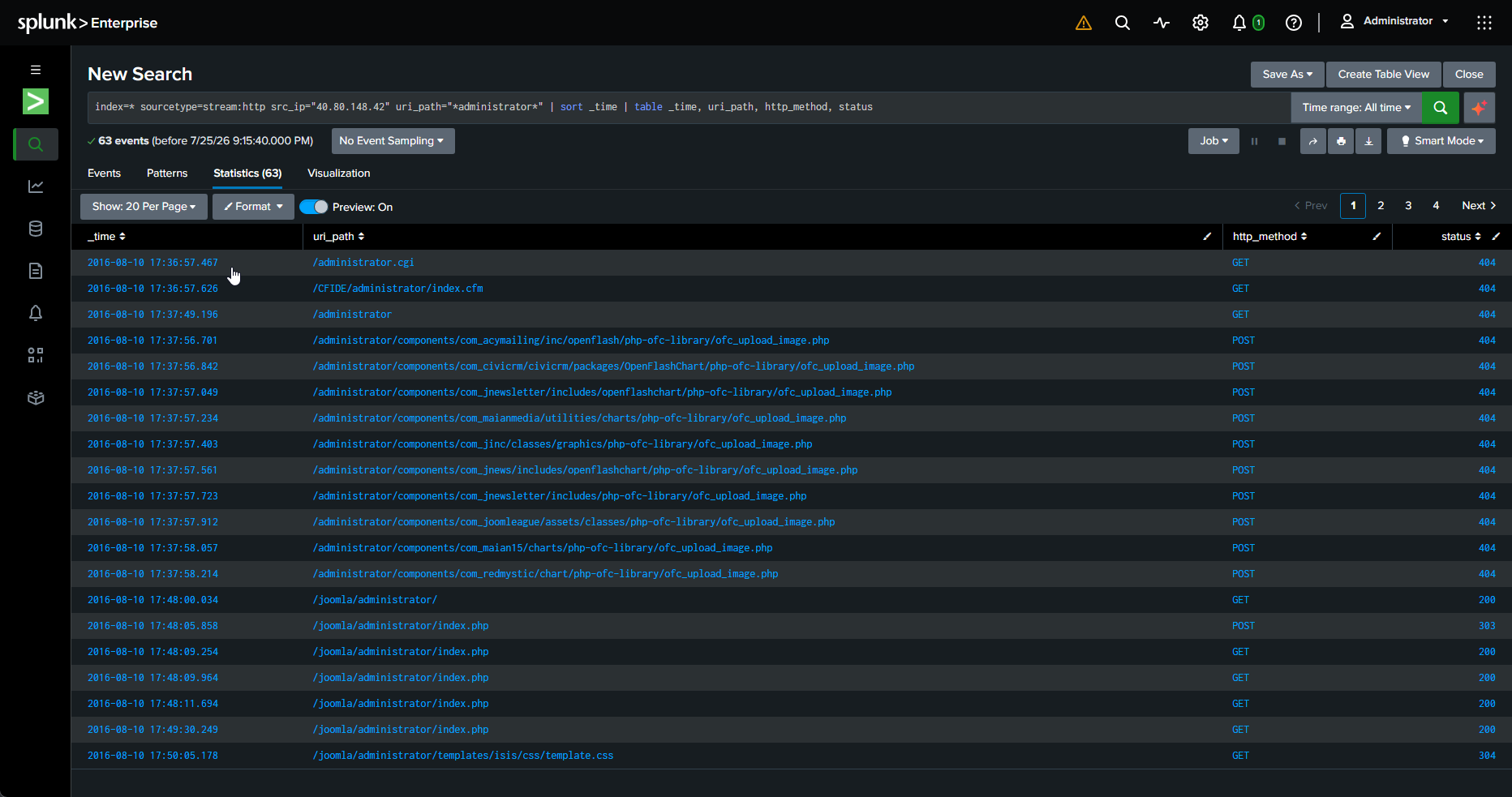Image resolution: width=1512 pixels, height=797 pixels.
Task: Open the Administrator user menu
Action: pyautogui.click(x=1394, y=21)
